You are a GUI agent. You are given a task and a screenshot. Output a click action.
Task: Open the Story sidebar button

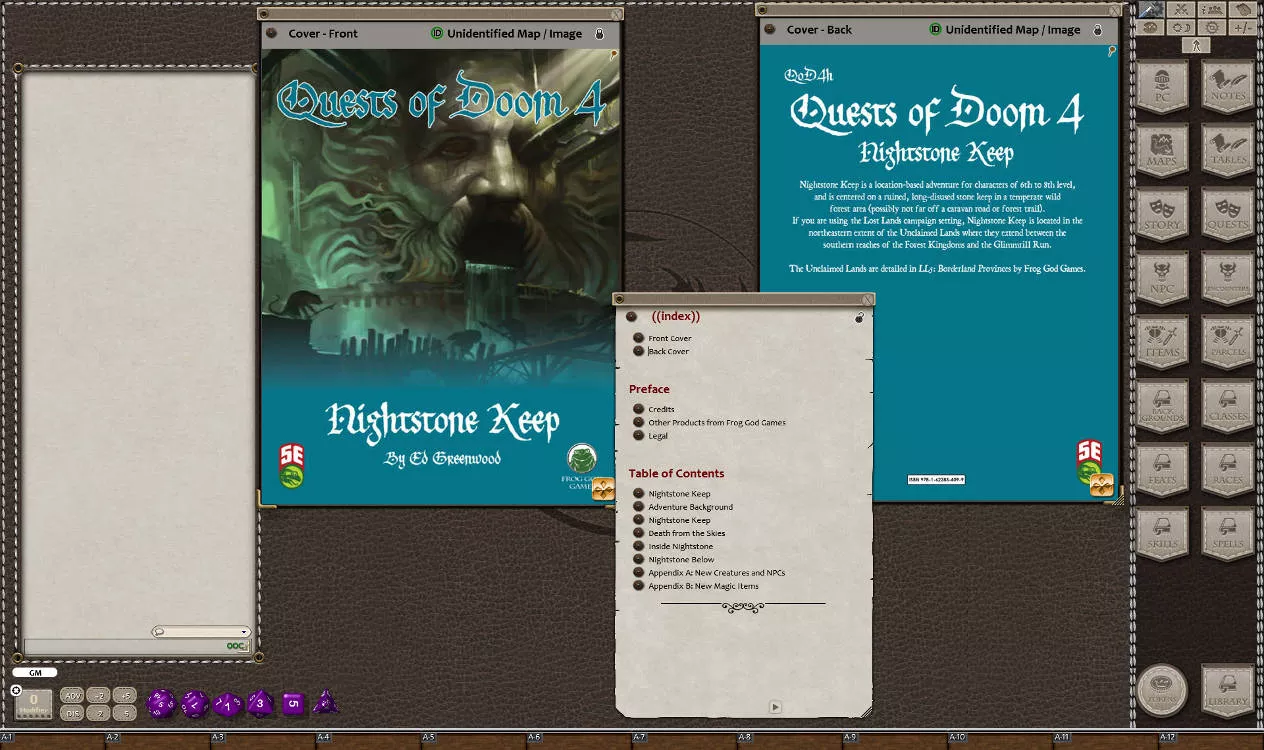pos(1162,214)
